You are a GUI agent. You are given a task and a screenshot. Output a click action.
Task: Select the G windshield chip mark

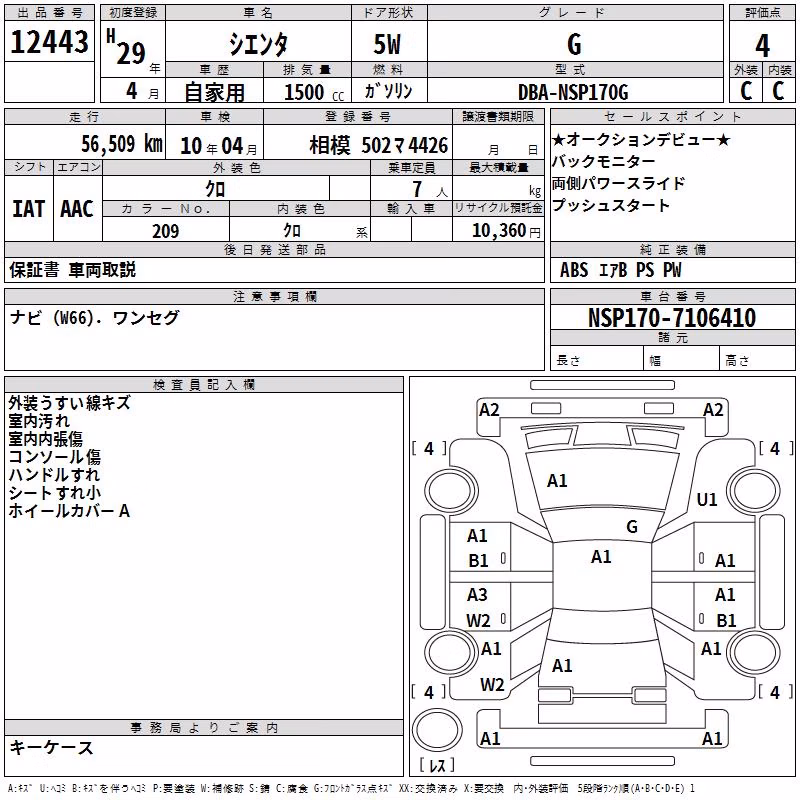click(x=632, y=527)
